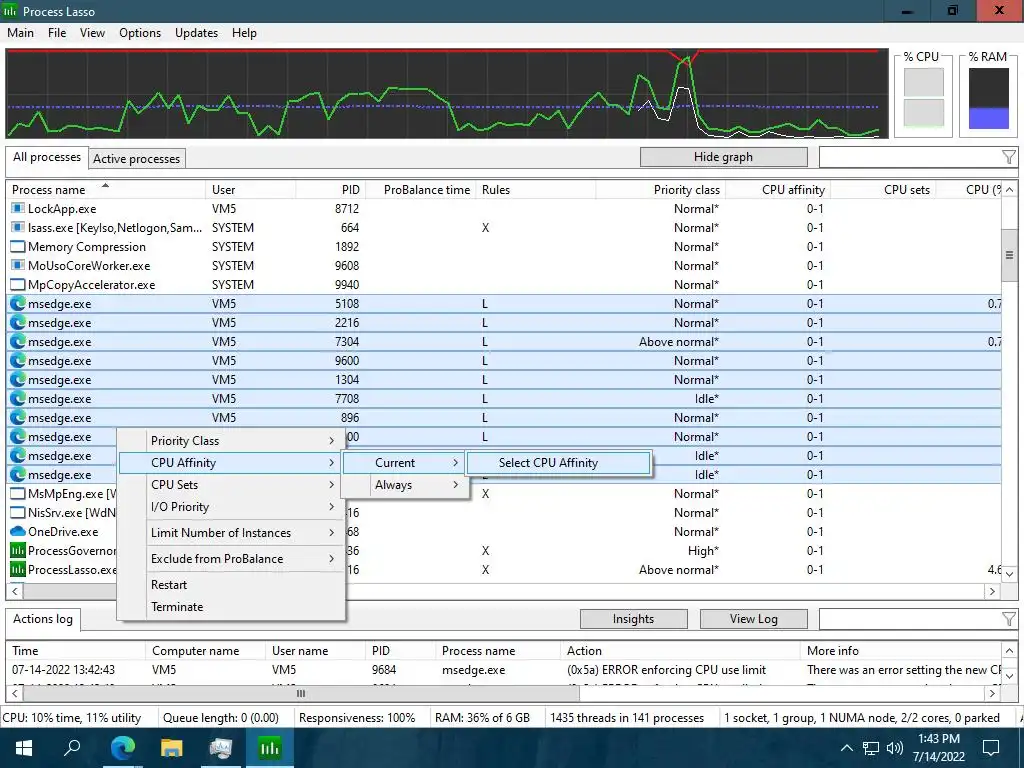Image resolution: width=1024 pixels, height=768 pixels.
Task: Launch Microsoft Edge from the taskbar
Action: (x=122, y=748)
